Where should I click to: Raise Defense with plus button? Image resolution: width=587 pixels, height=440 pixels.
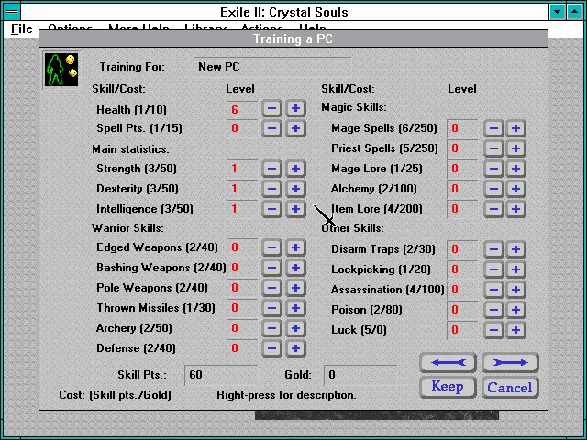(295, 348)
